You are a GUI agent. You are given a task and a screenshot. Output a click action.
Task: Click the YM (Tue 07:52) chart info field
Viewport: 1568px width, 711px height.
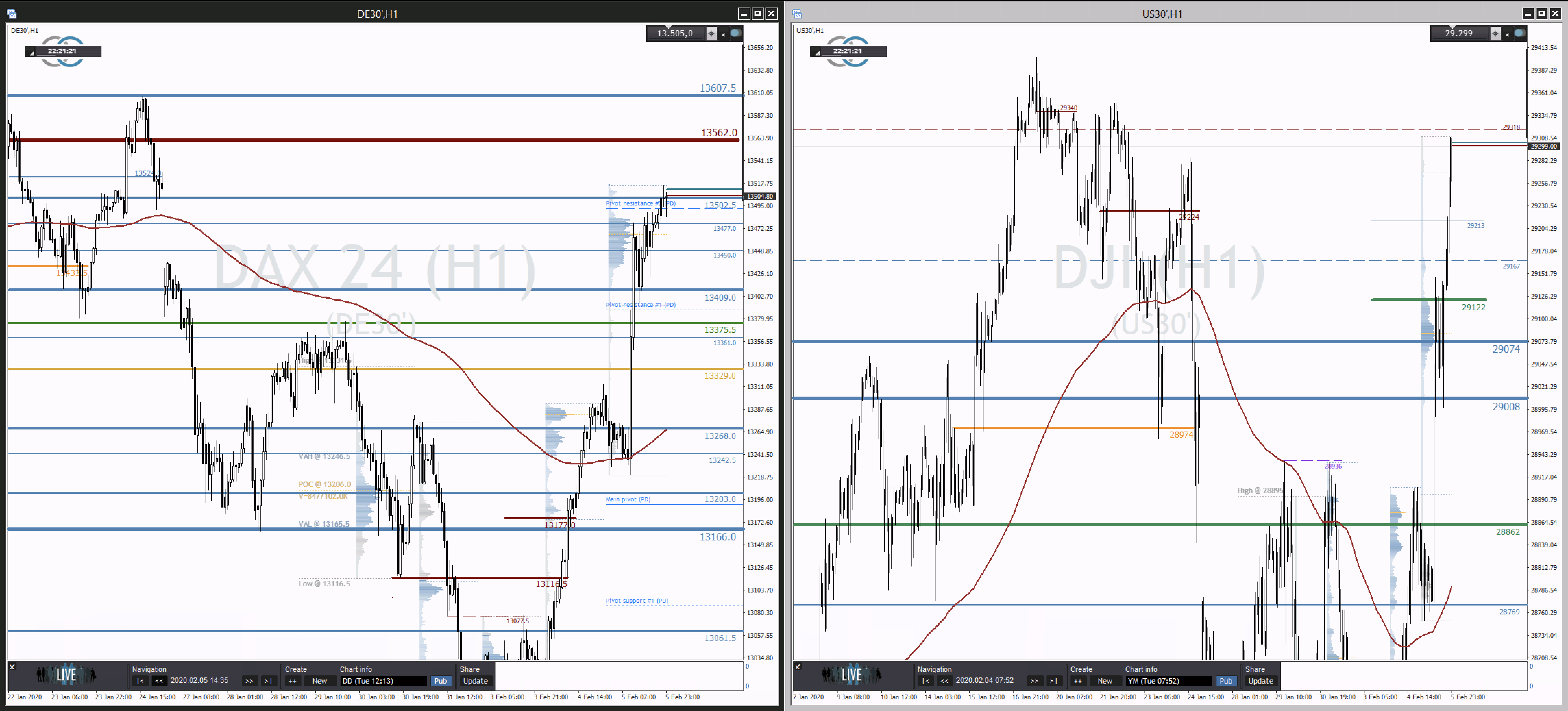[x=1169, y=681]
